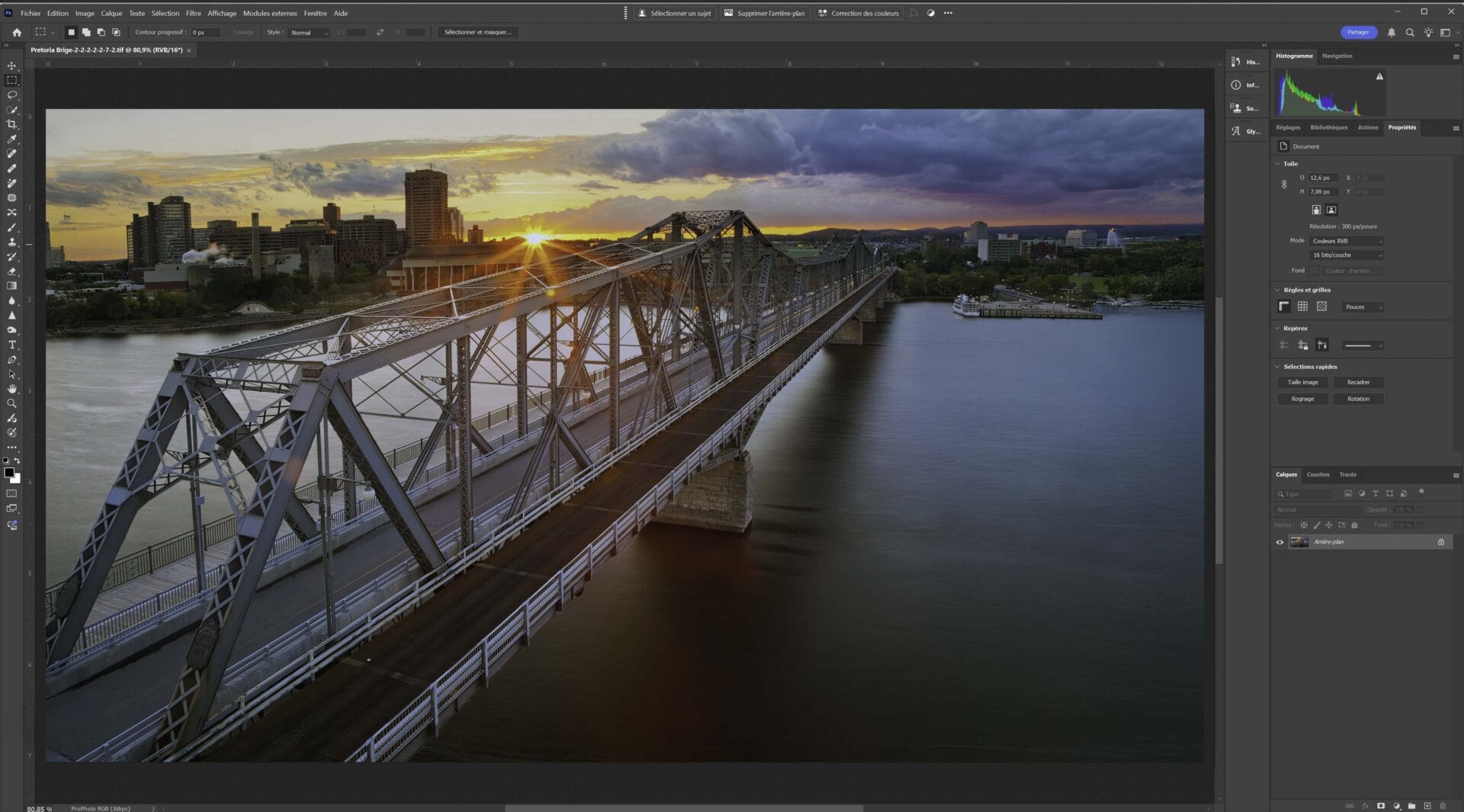Set the foreground color swatch
The height and width of the screenshot is (812, 1464).
coord(11,473)
